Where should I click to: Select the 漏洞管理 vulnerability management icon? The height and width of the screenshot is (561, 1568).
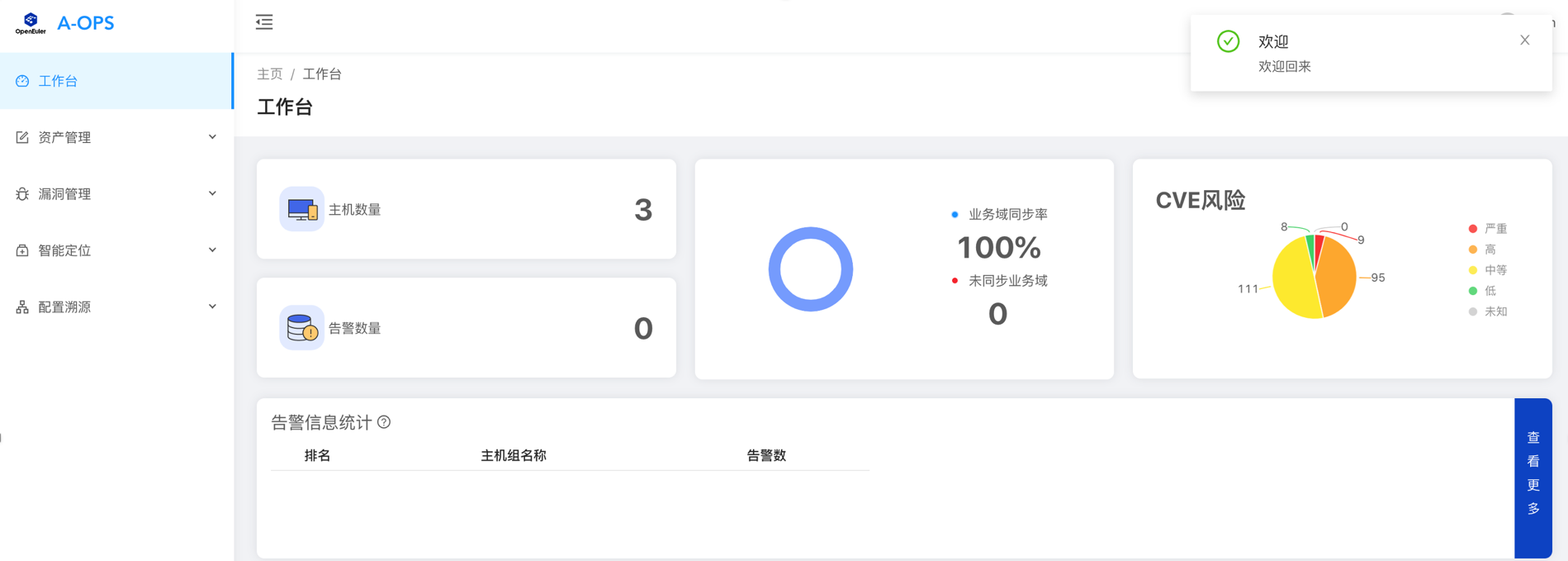(x=21, y=193)
